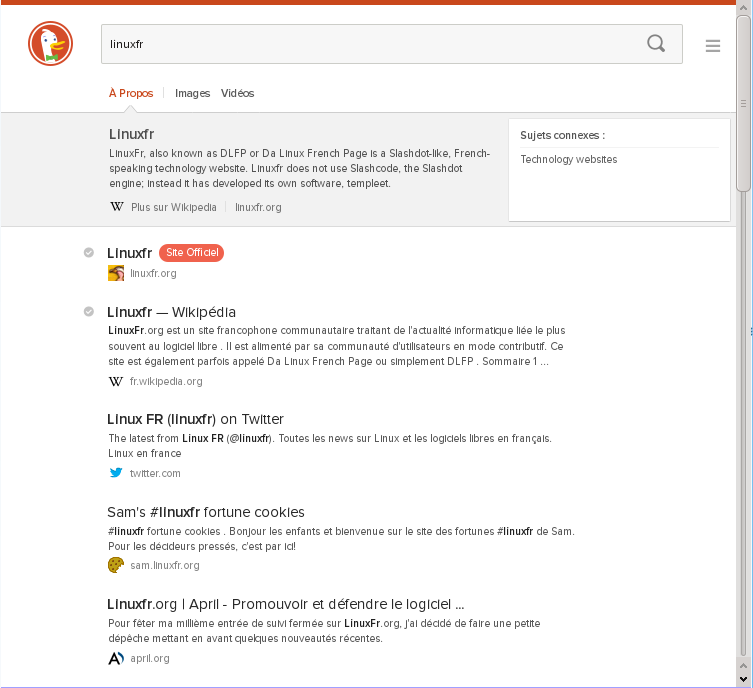The width and height of the screenshot is (753, 688).
Task: Switch to the Vidéos tab
Action: point(238,93)
